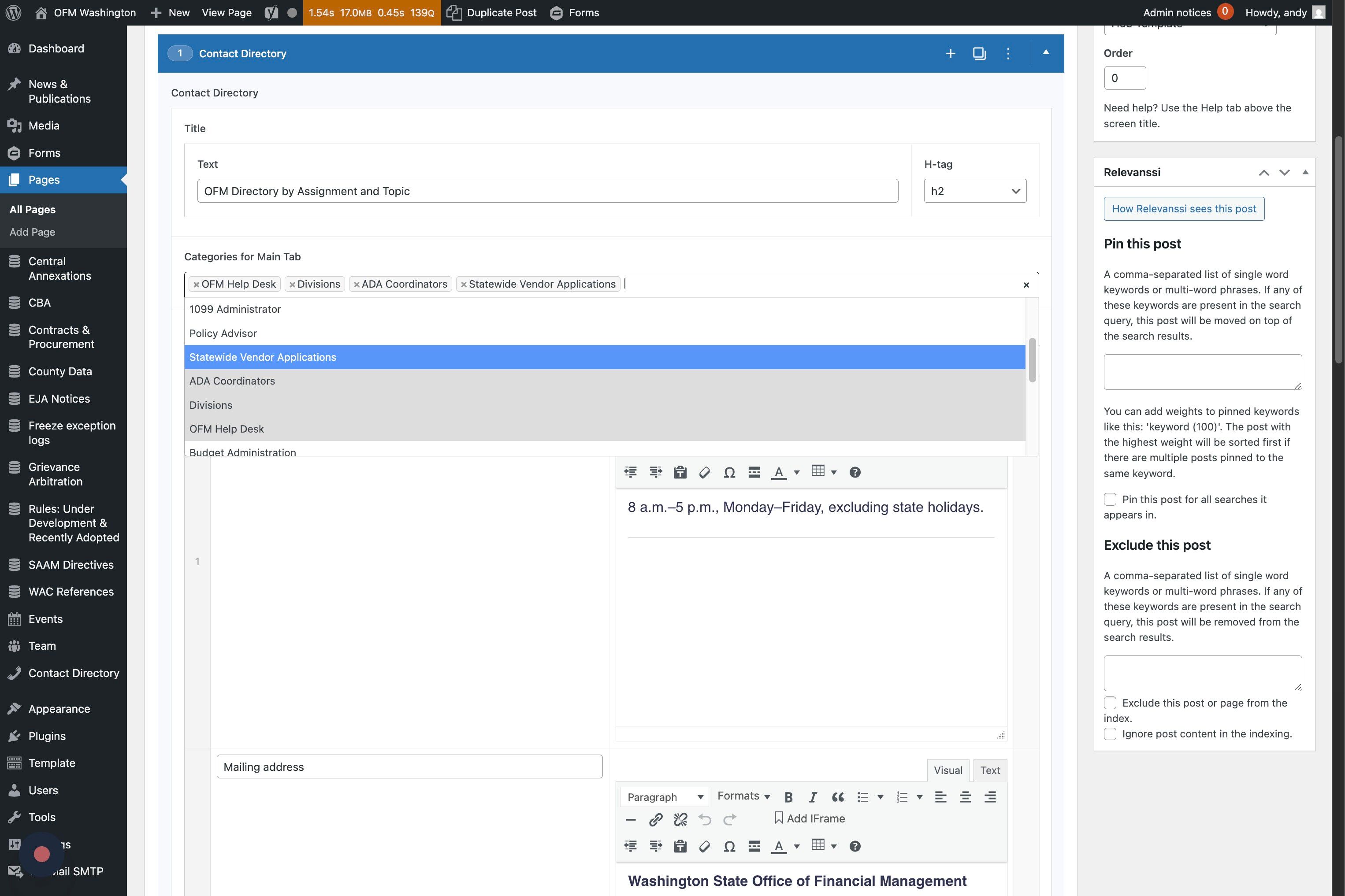Image resolution: width=1345 pixels, height=896 pixels.
Task: Tick Ignore post content in the indexing
Action: [1110, 734]
